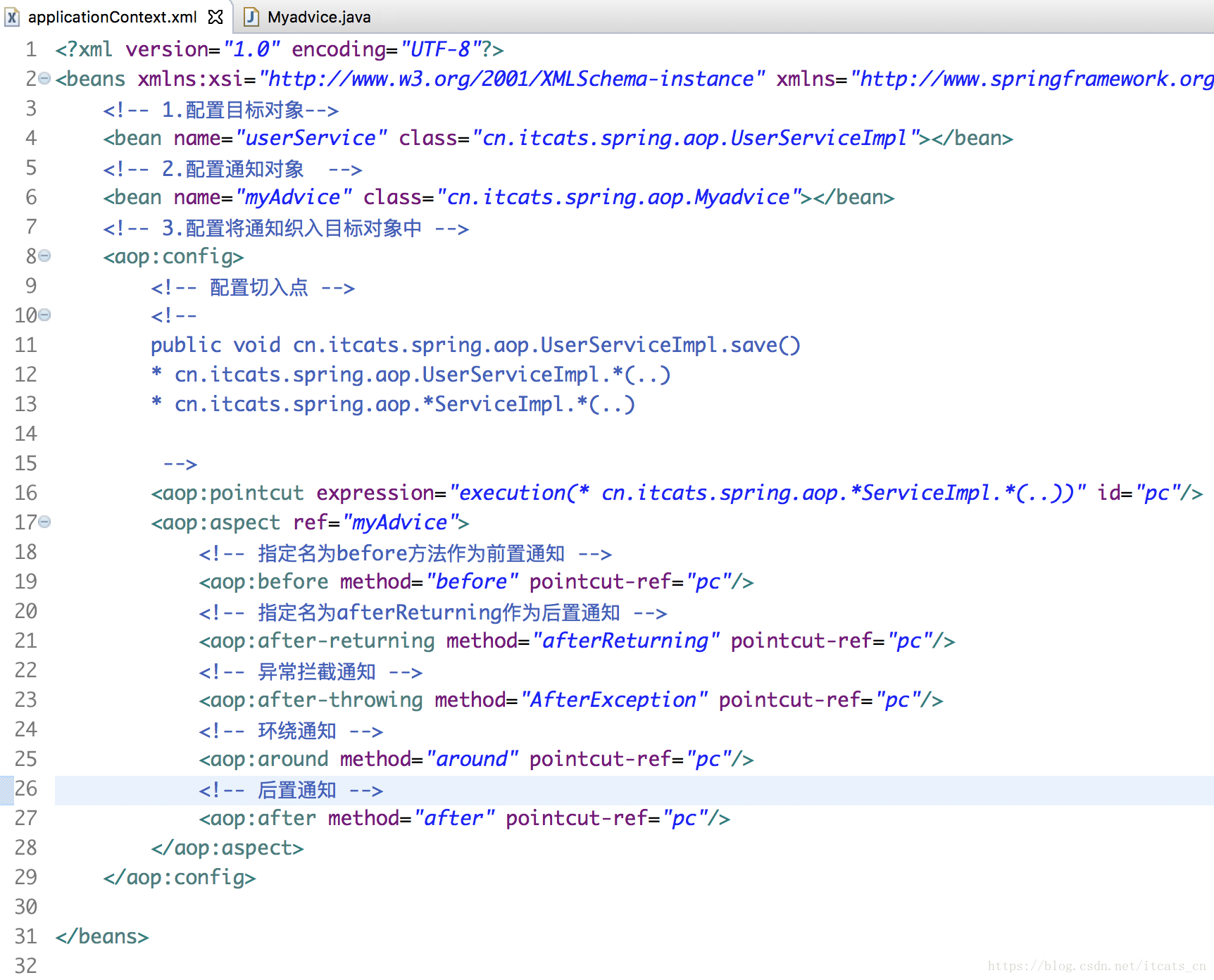This screenshot has width=1214, height=980.
Task: Collapse the comment block starting at line 10
Action: (44, 315)
